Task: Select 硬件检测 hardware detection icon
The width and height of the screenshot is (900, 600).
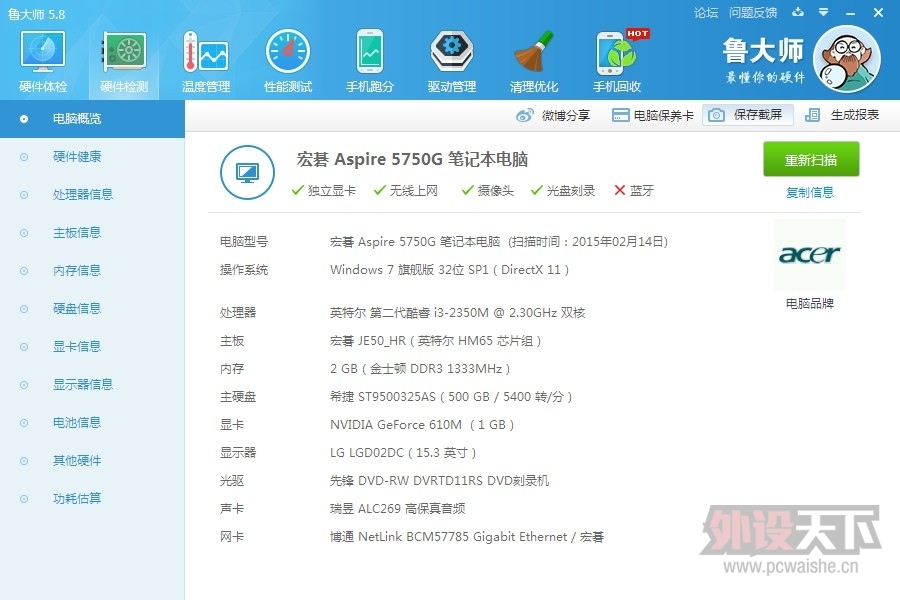Action: 124,52
